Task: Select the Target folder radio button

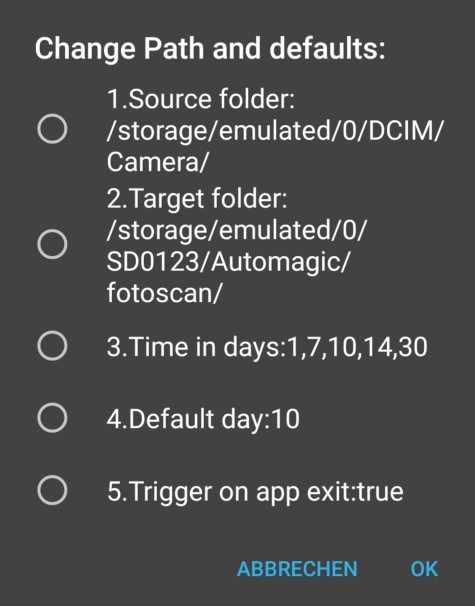Action: pos(52,244)
